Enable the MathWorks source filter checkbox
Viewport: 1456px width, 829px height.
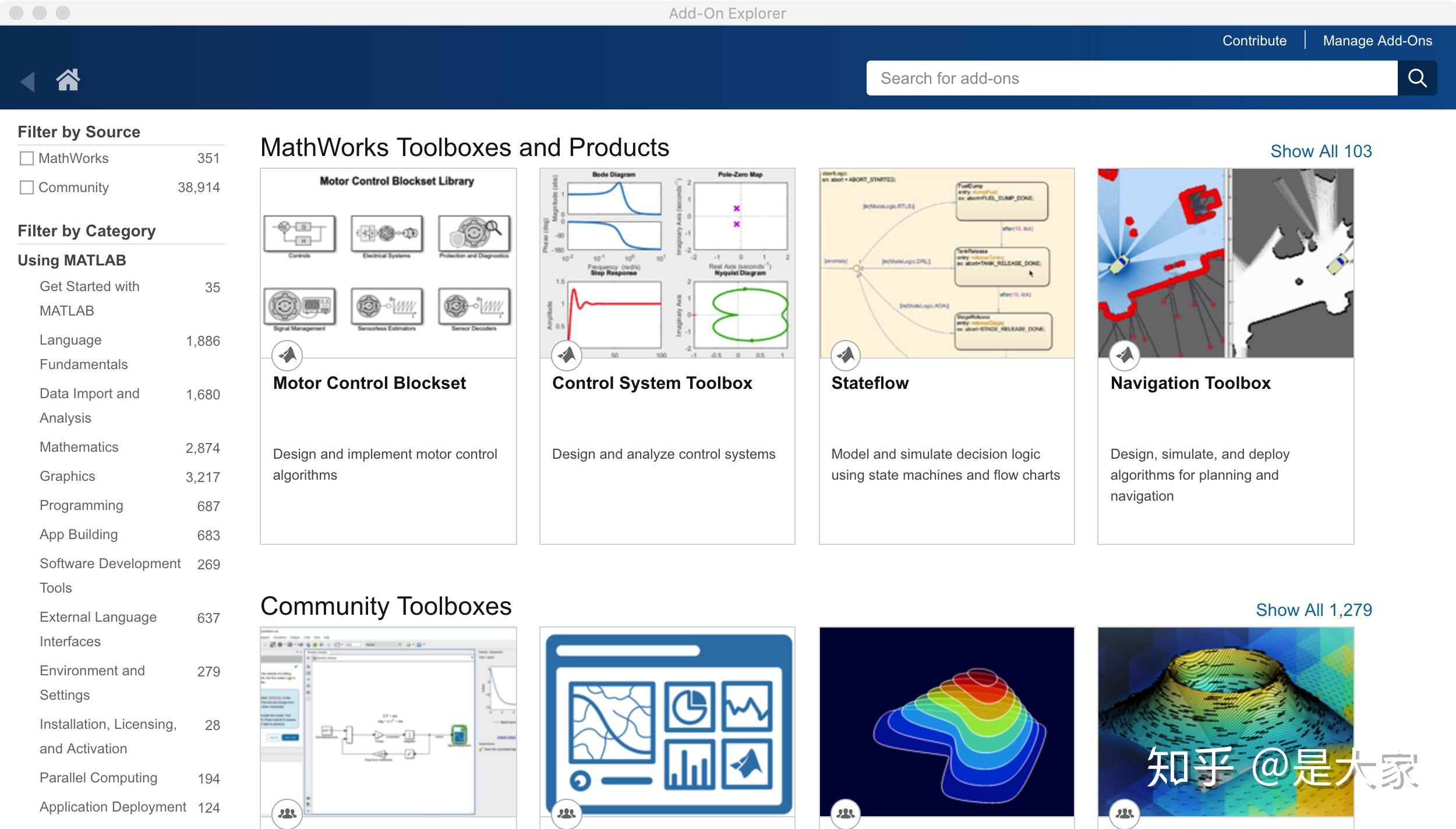pyautogui.click(x=27, y=158)
